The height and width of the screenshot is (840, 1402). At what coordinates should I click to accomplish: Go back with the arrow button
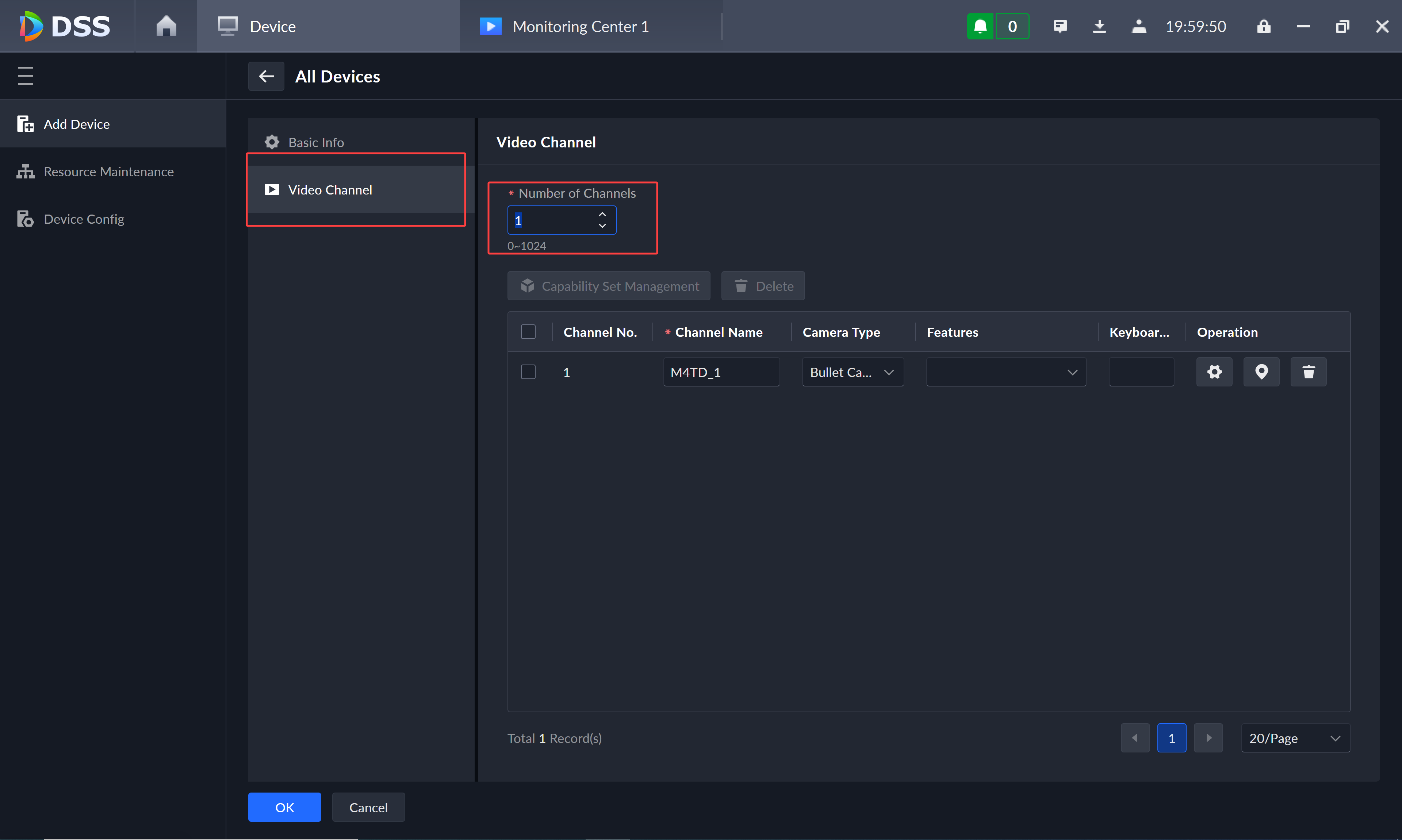266,76
